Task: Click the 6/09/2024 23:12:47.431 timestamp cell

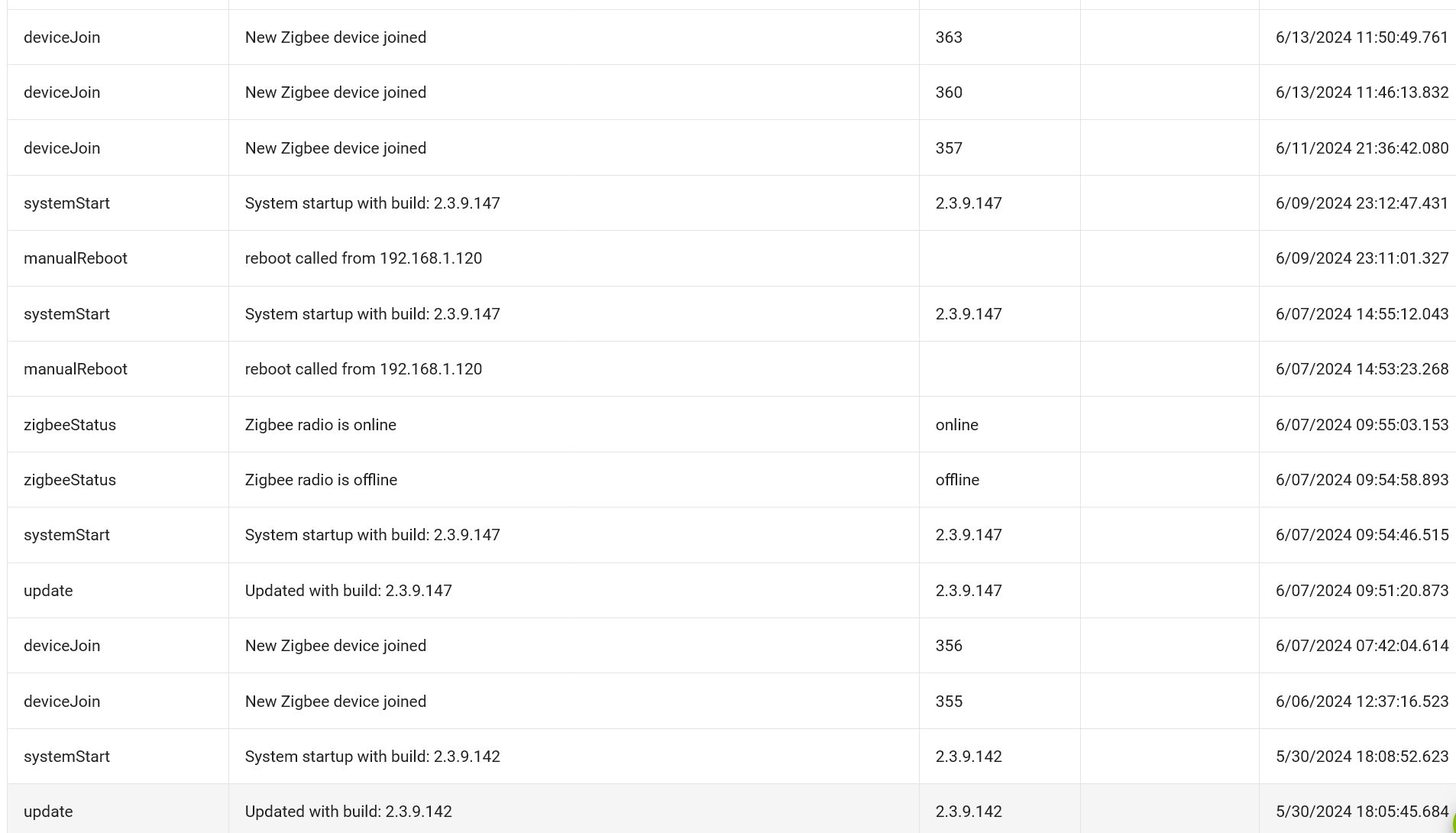Action: [1361, 203]
